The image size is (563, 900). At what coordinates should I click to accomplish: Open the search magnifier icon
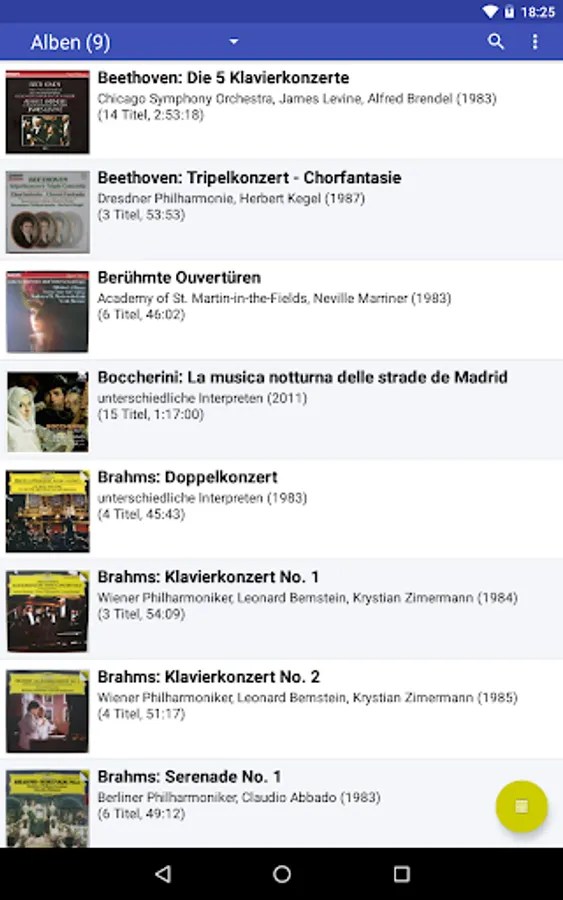[496, 41]
